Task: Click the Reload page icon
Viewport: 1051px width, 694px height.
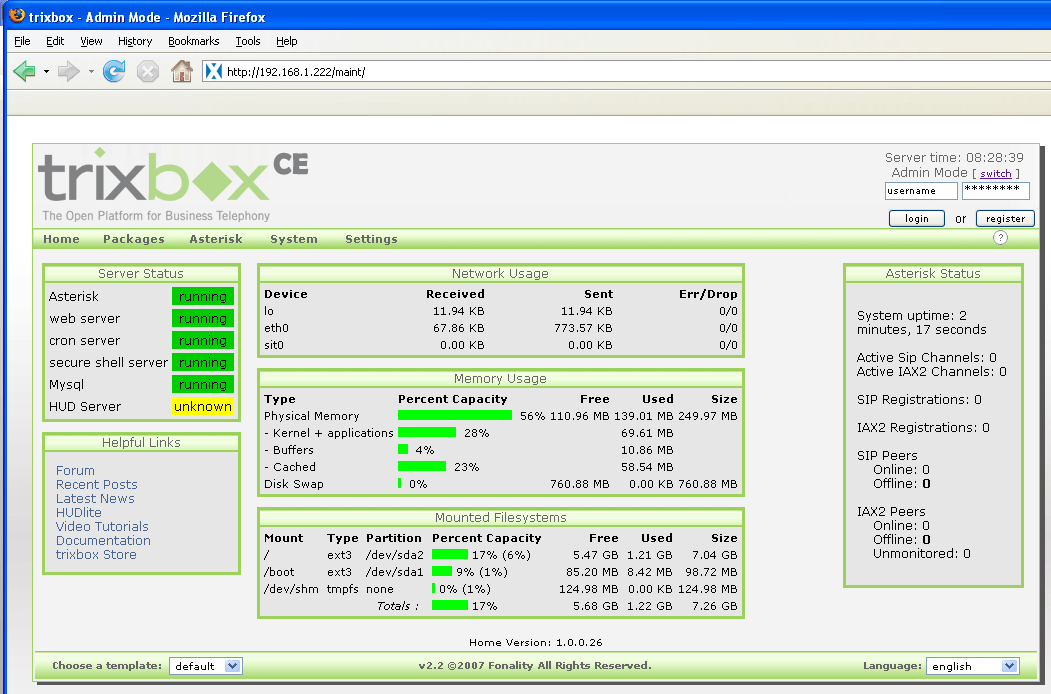Action: point(114,71)
